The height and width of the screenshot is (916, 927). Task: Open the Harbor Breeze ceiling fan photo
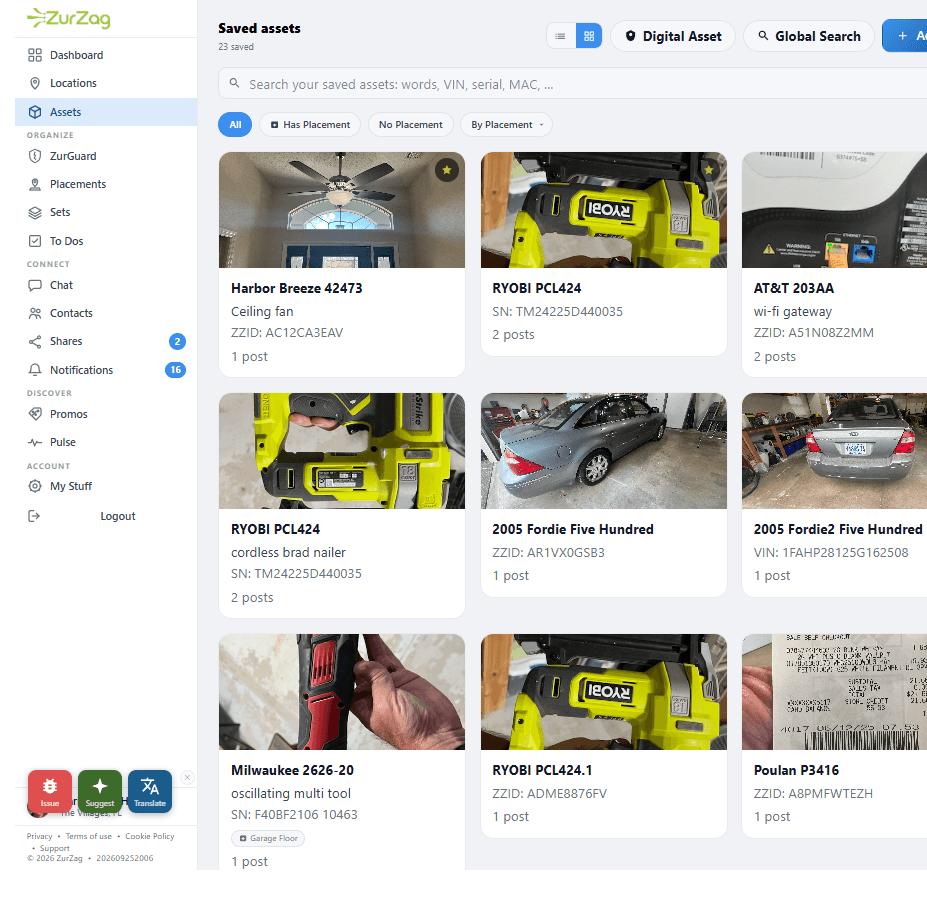click(342, 210)
